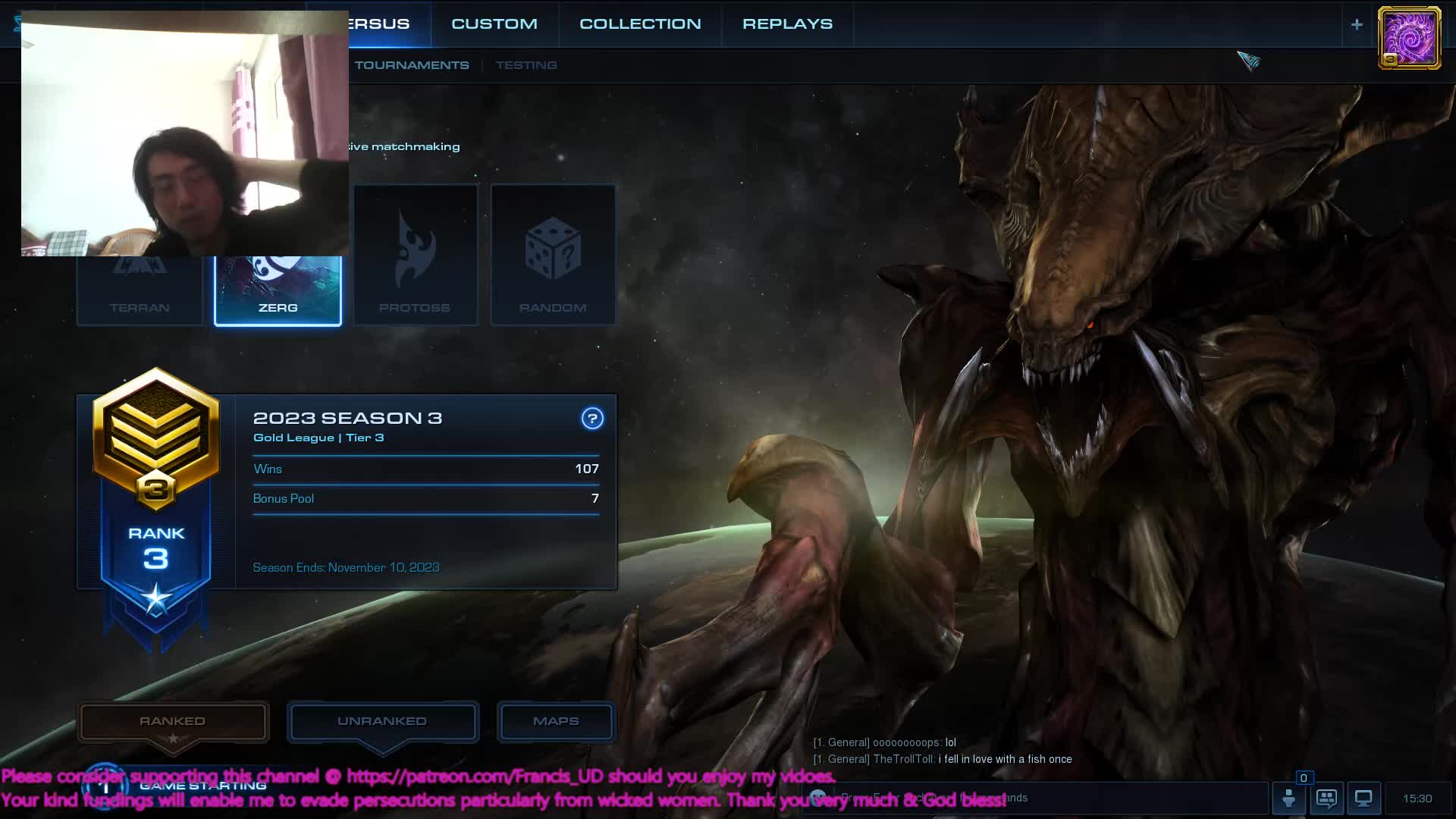Open the monitor icon in bottom bar
This screenshot has height=819, width=1456.
[x=1363, y=798]
